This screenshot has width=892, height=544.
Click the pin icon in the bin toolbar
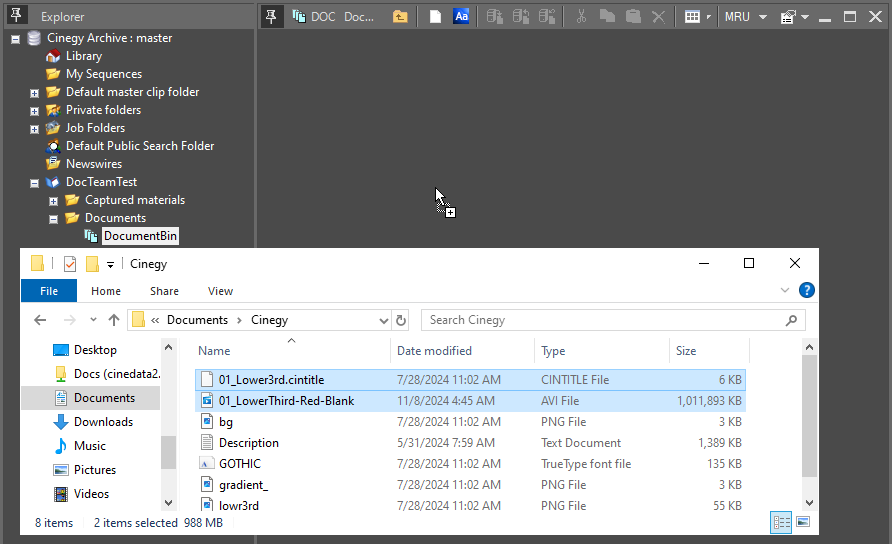271,17
